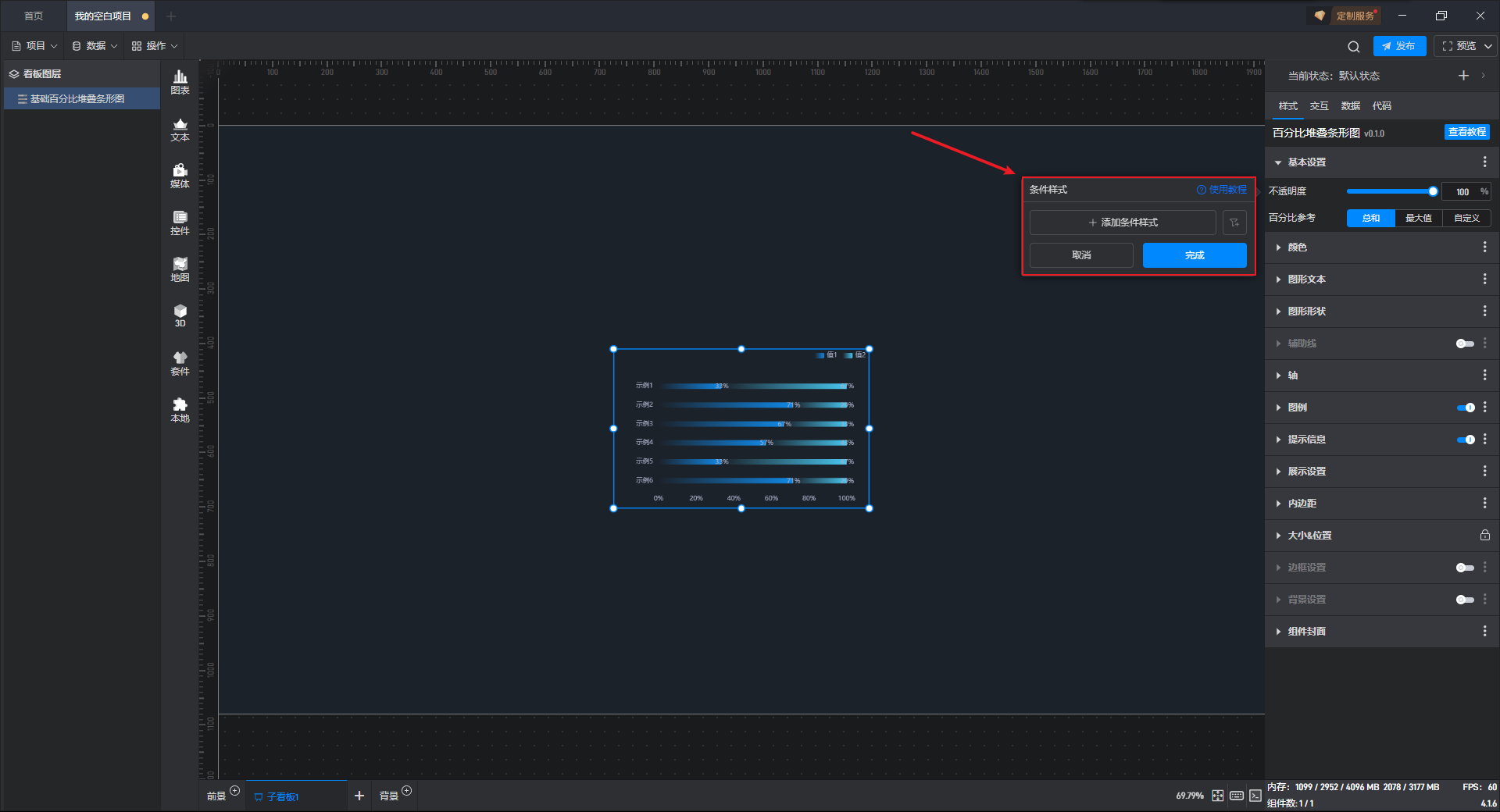Open more options for 组件封面 section

[1485, 631]
